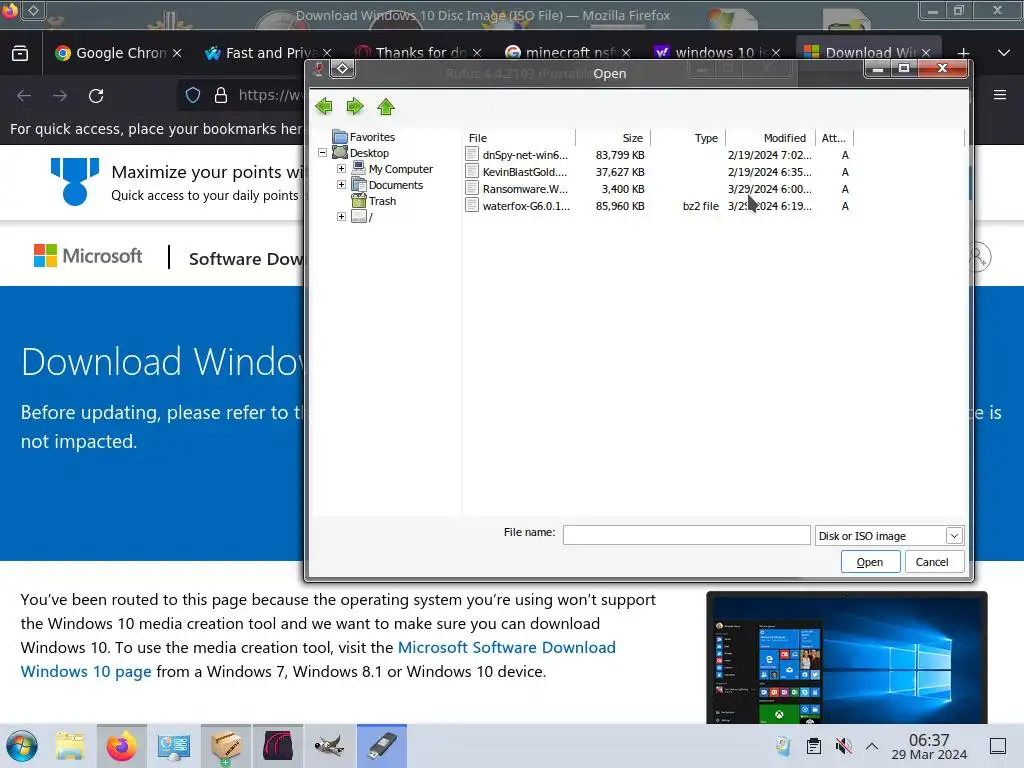Viewport: 1024px width, 768px height.
Task: Click the site security padlock icon
Action: click(221, 95)
